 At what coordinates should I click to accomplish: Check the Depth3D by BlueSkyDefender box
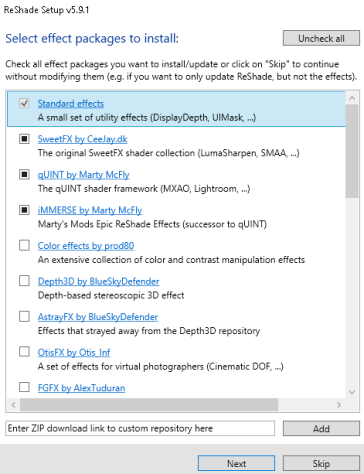(x=24, y=281)
